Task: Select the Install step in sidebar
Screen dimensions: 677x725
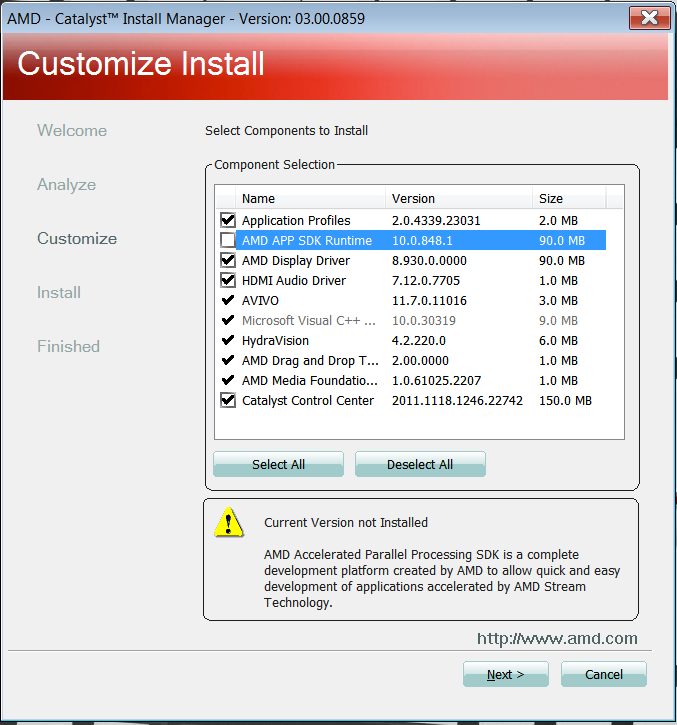Action: click(x=59, y=293)
